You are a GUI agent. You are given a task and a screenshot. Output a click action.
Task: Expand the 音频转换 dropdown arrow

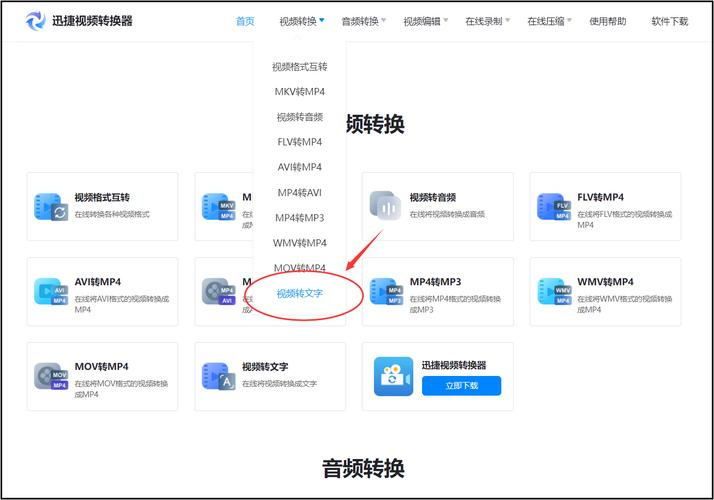pos(383,20)
